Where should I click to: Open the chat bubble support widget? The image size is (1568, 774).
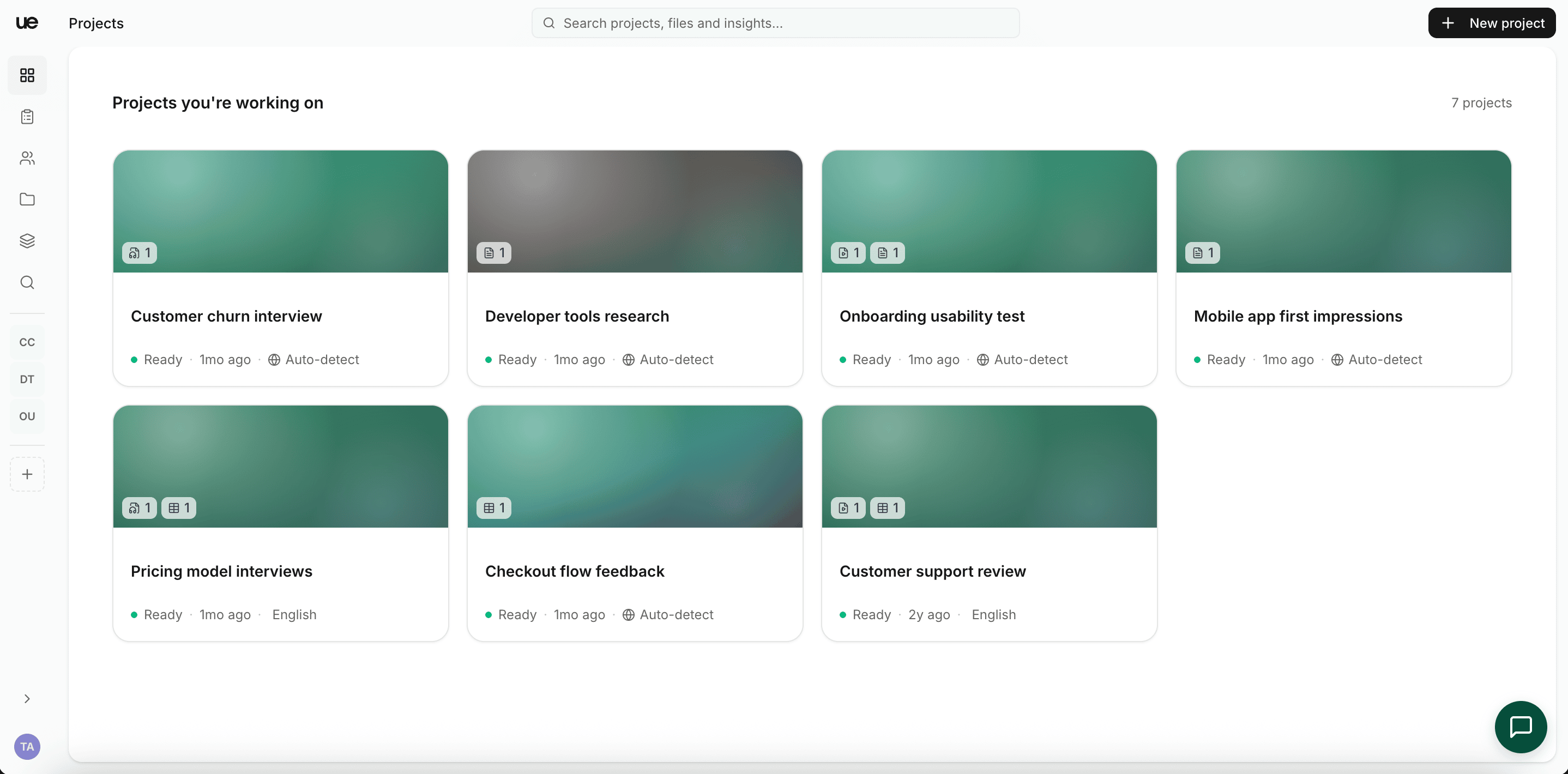(1521, 727)
